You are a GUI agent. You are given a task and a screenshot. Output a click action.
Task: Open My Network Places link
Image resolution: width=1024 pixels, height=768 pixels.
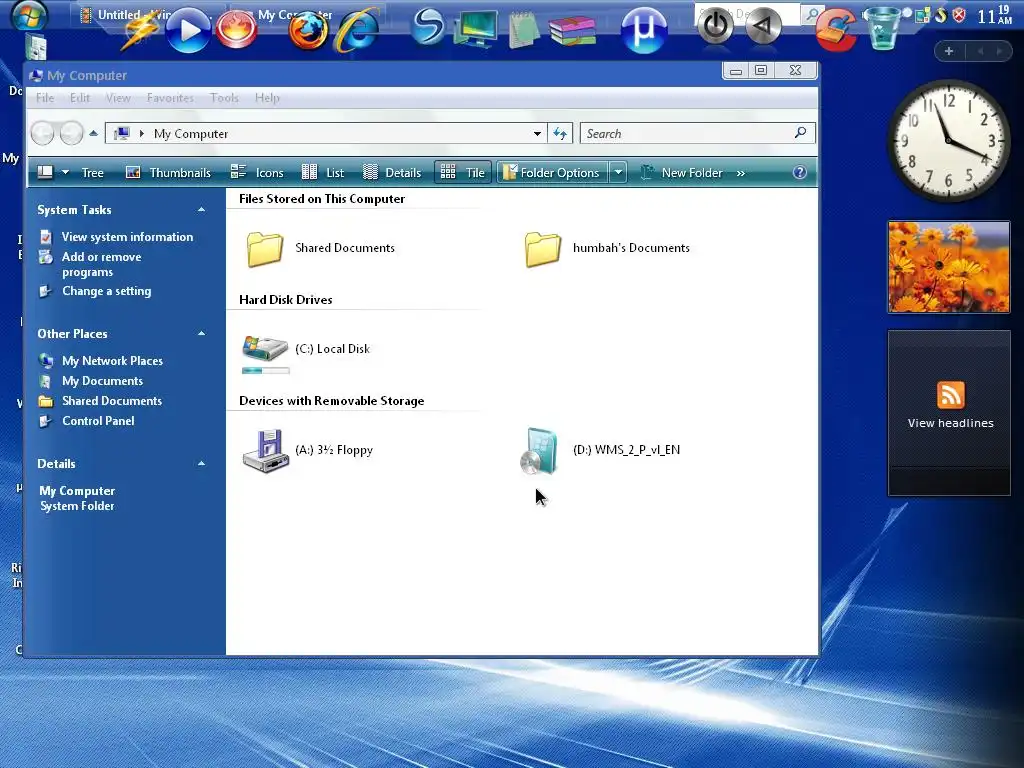click(112, 361)
